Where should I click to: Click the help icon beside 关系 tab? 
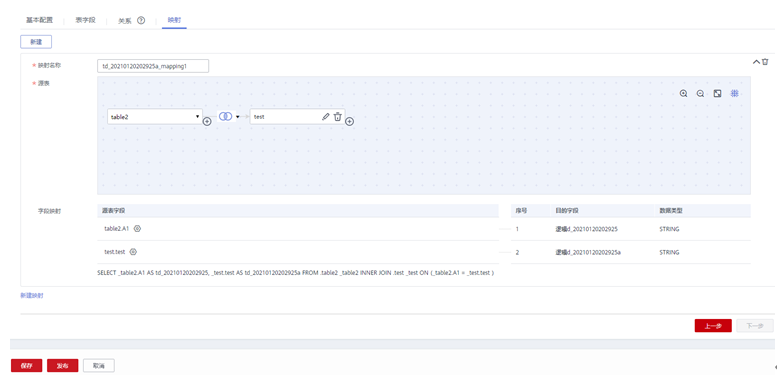click(x=141, y=20)
